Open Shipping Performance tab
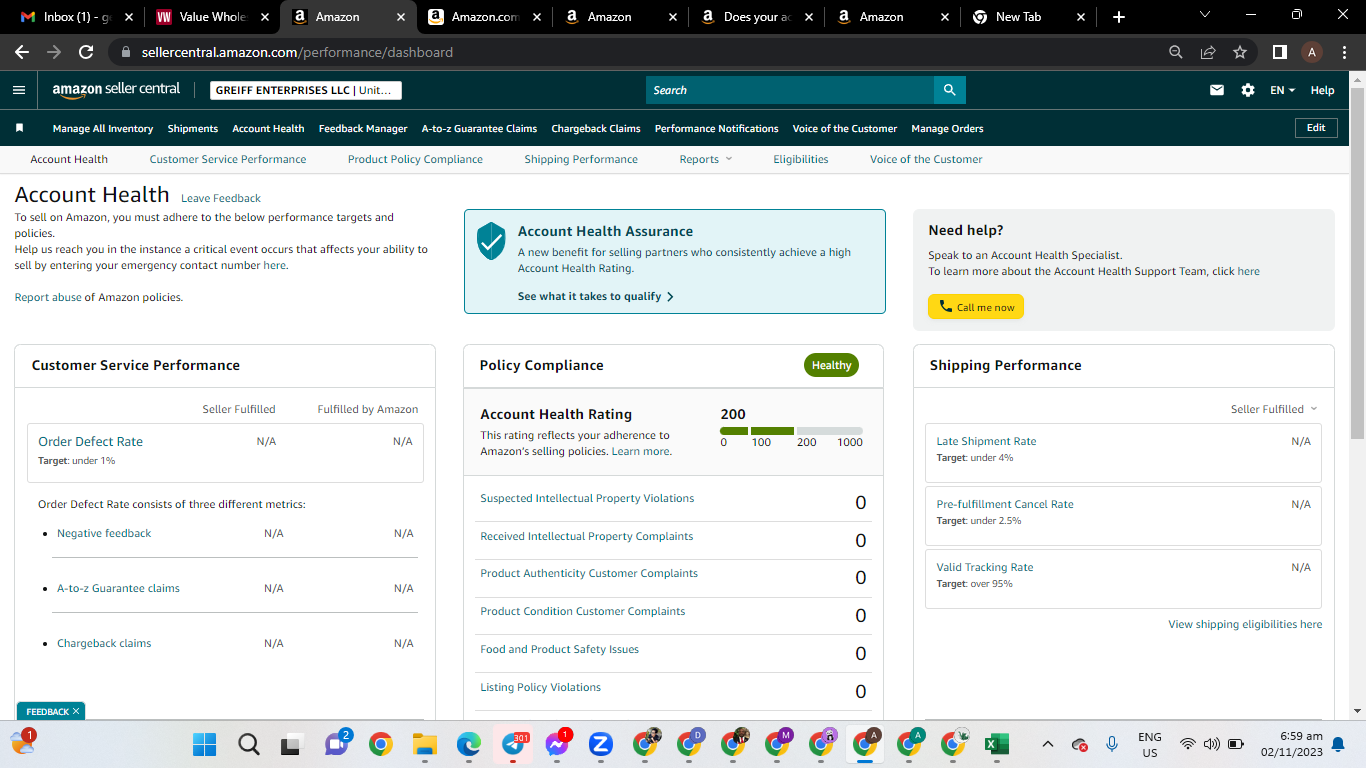 [x=581, y=159]
